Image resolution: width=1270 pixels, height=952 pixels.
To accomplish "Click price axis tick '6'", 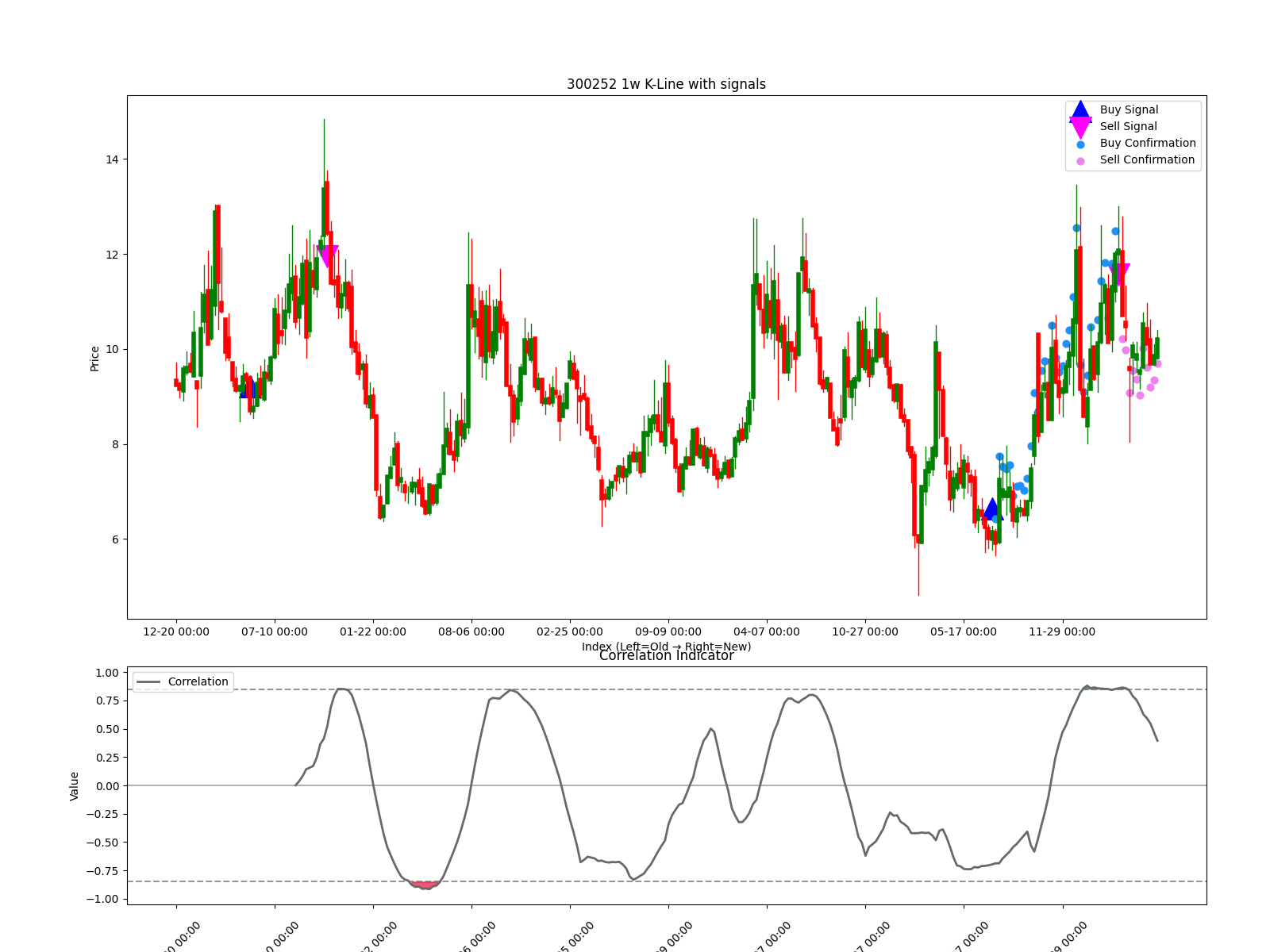I will (115, 539).
